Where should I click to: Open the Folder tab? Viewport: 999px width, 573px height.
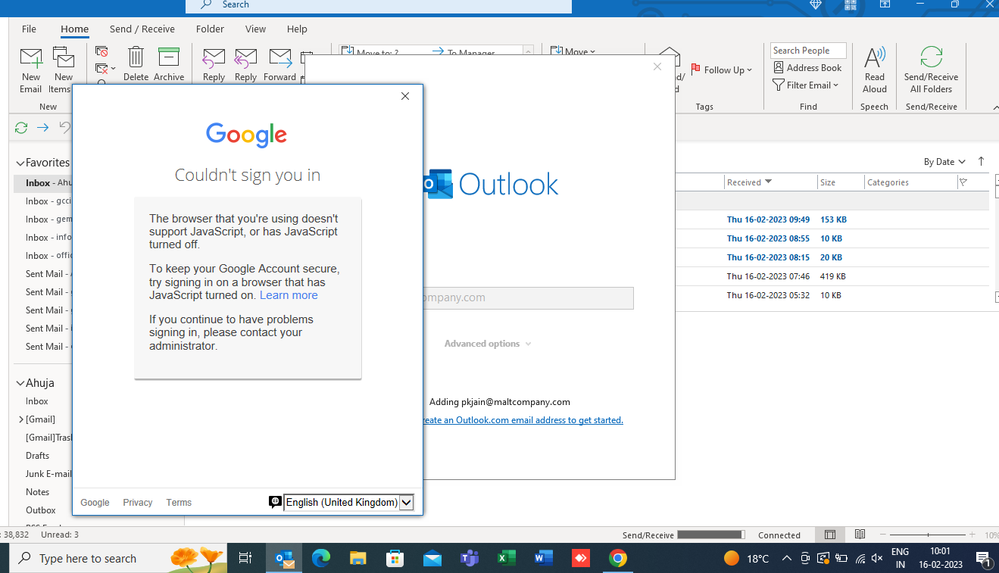(210, 29)
